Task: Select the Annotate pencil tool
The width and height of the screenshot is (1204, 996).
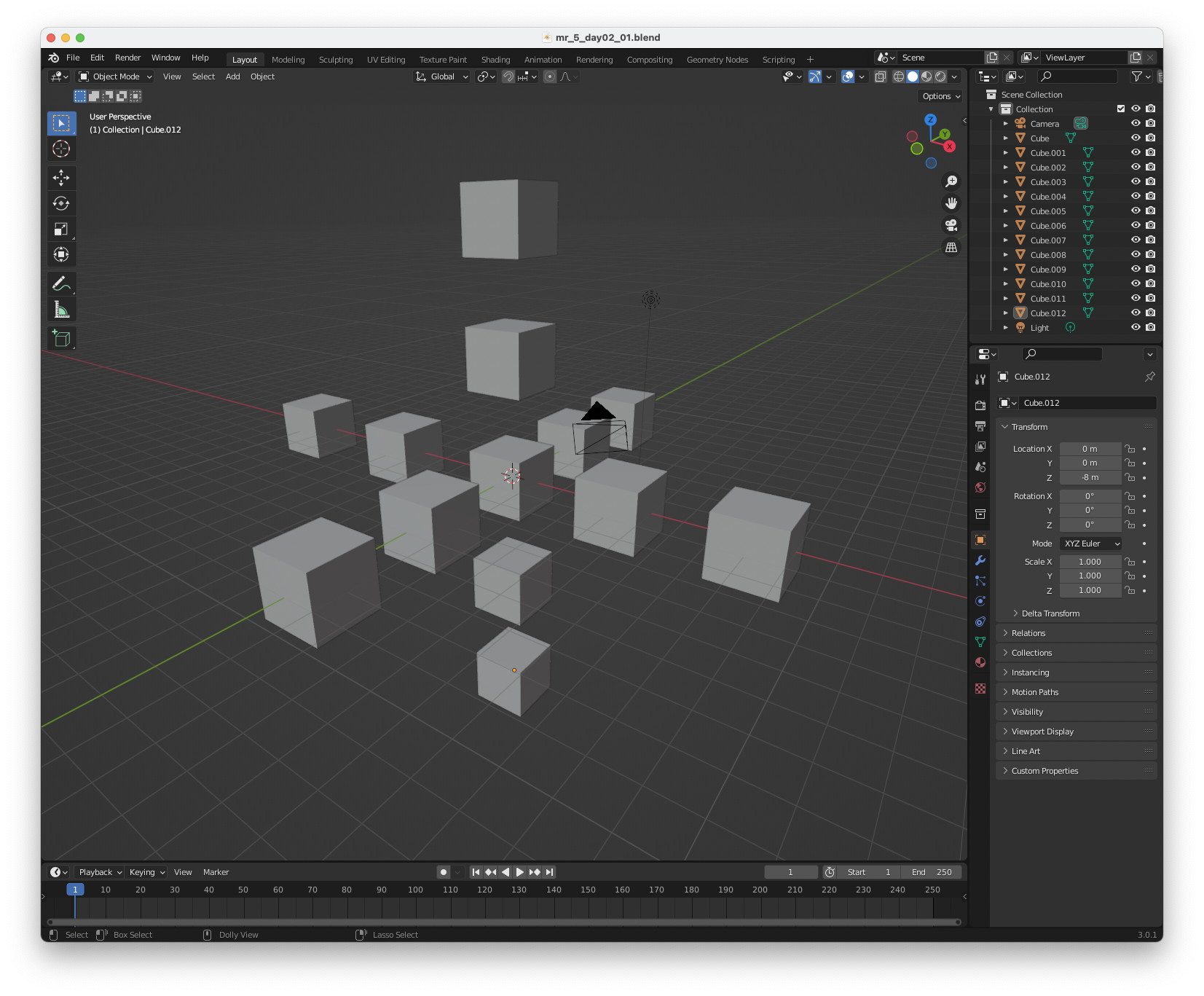Action: 61,283
